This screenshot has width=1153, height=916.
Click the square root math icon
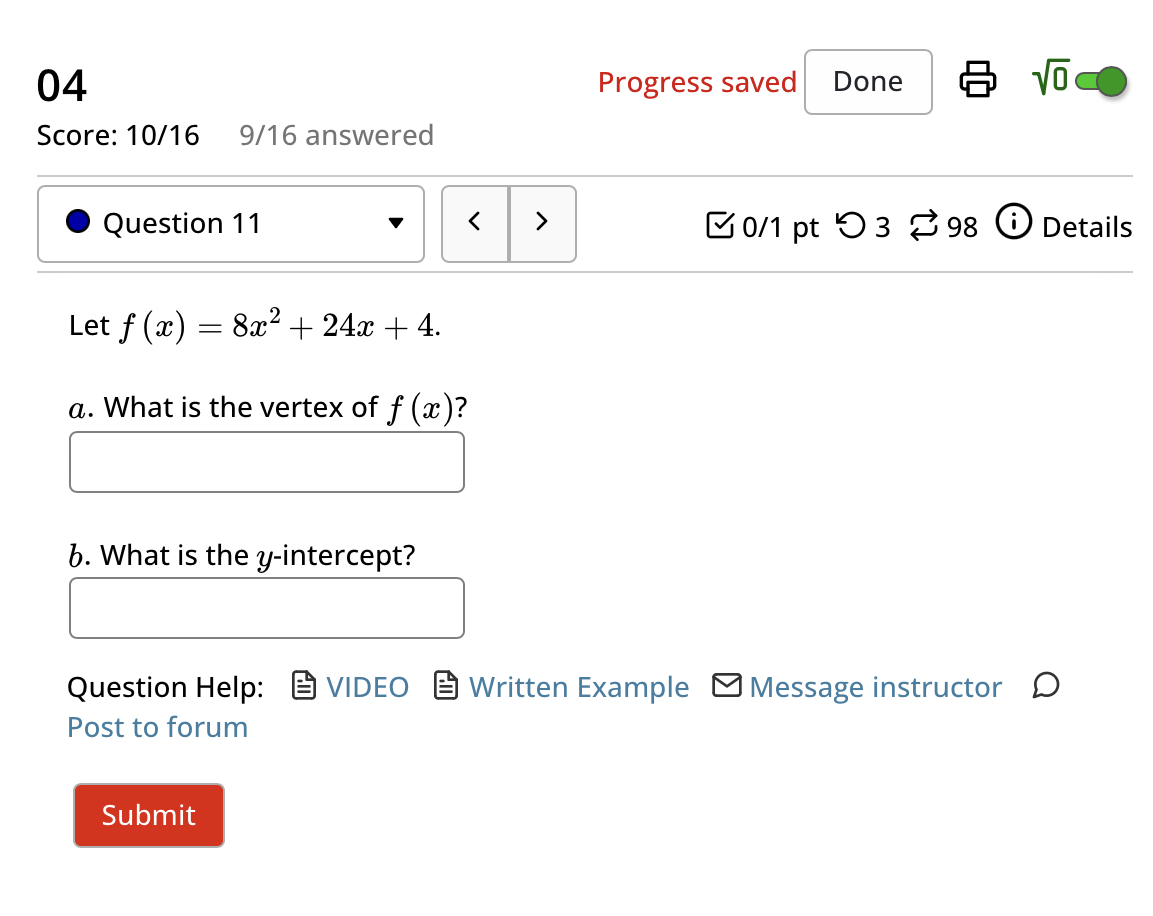(1050, 79)
